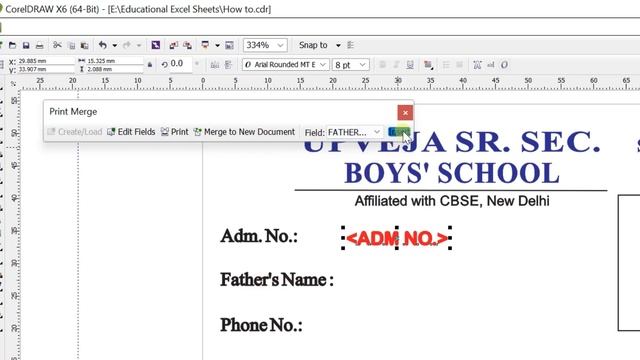This screenshot has width=640, height=360.
Task: Click Print in the Print Merge toolbar
Action: click(x=175, y=132)
